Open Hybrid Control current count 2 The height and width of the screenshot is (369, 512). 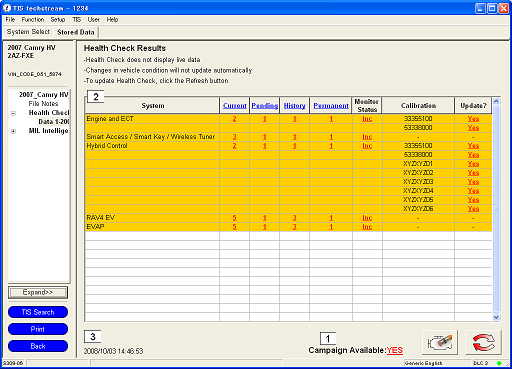coord(234,146)
